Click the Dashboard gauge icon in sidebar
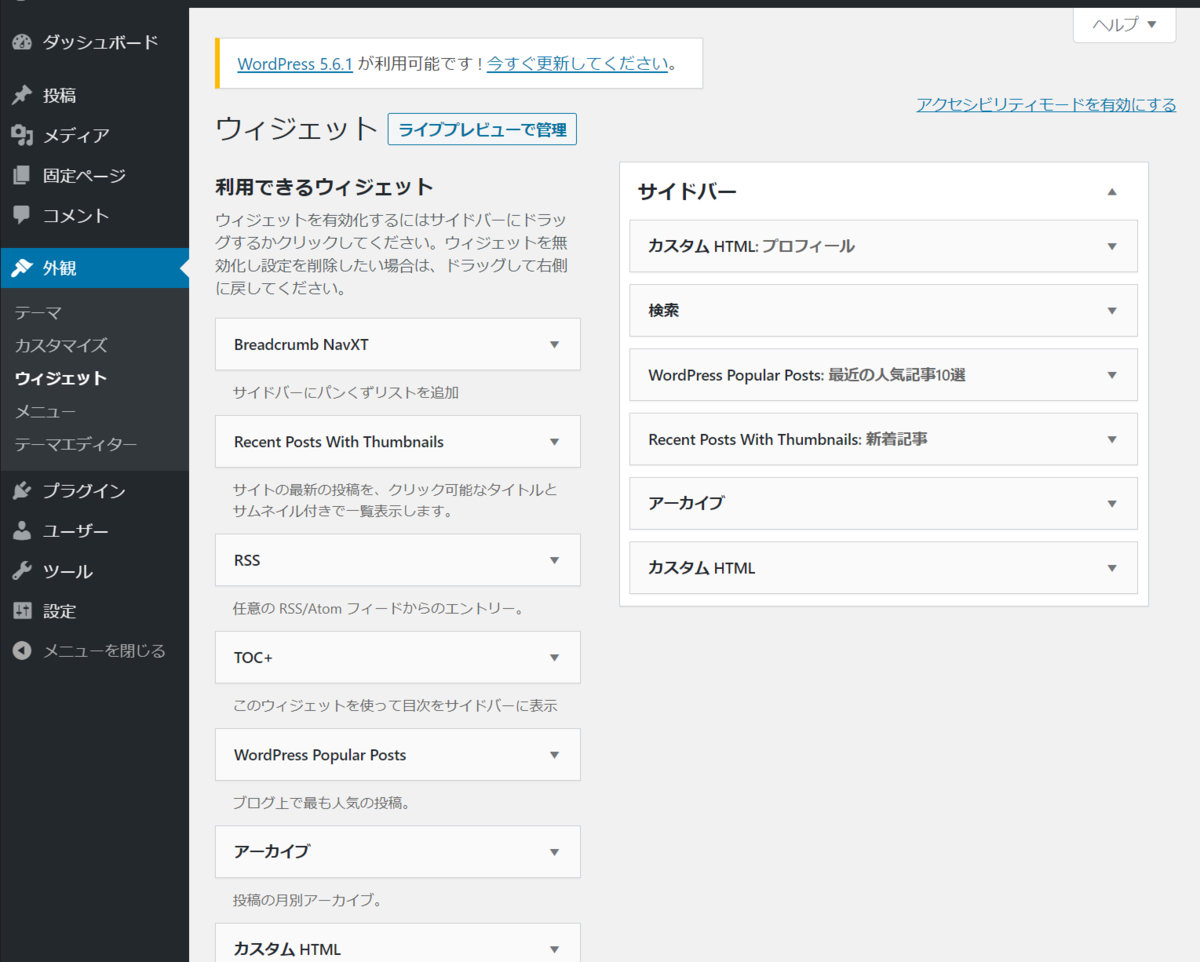The image size is (1200, 962). coord(22,42)
